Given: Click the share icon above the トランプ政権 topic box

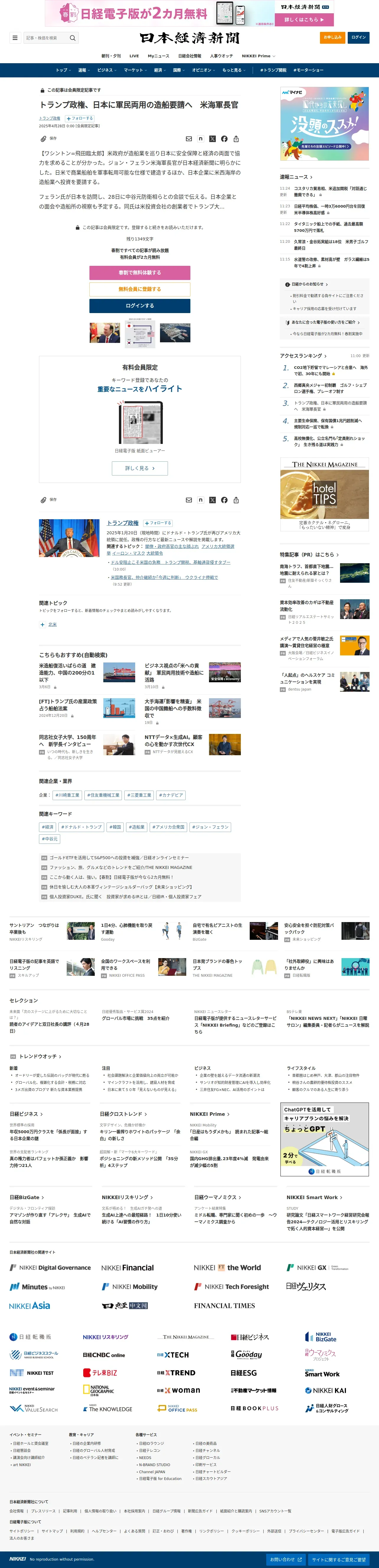Looking at the screenshot, I should [236, 500].
